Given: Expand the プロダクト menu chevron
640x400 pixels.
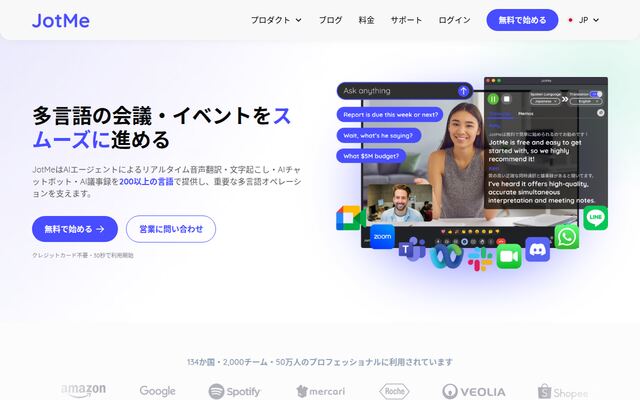Looking at the screenshot, I should (298, 20).
